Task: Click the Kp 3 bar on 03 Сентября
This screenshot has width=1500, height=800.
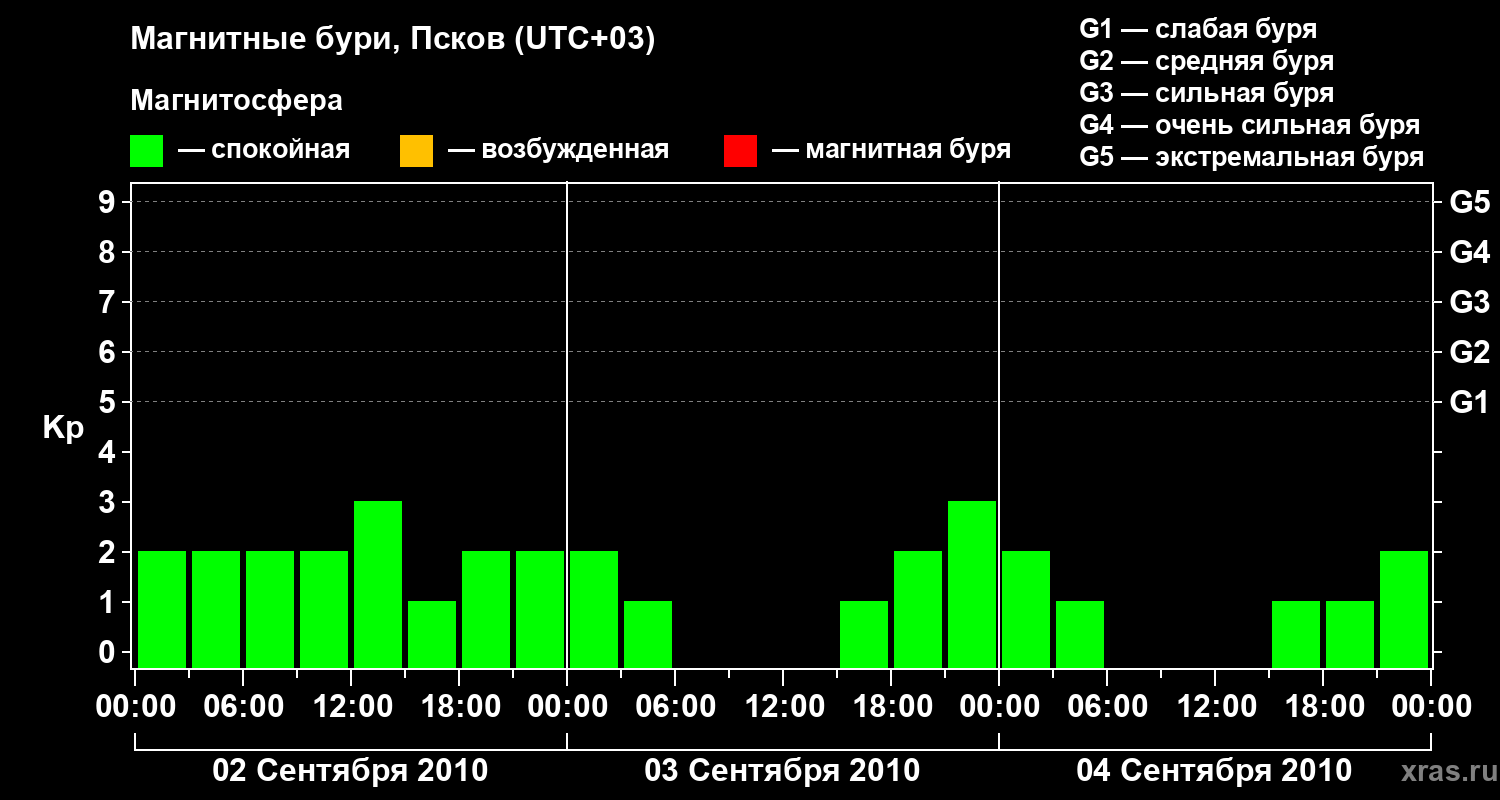Action: pyautogui.click(x=972, y=584)
